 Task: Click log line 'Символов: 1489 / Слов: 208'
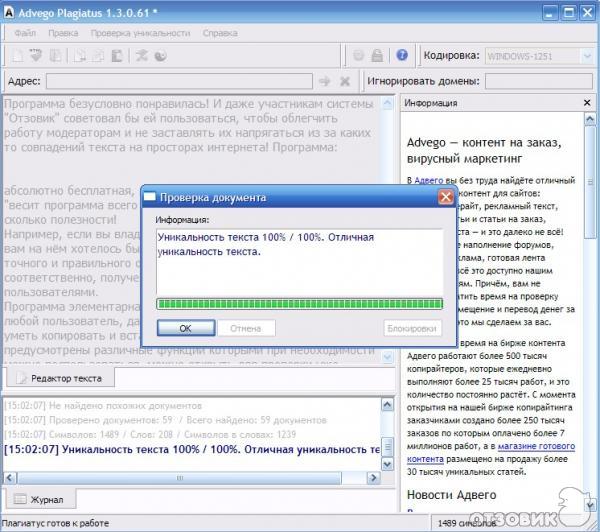(x=150, y=434)
